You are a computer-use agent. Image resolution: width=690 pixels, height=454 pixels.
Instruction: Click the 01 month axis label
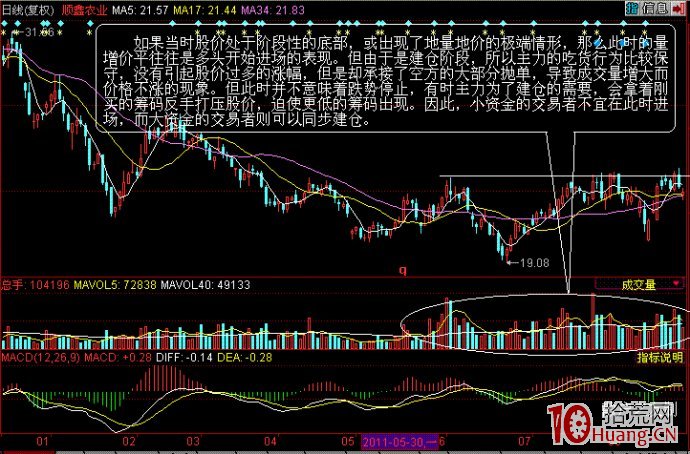click(x=42, y=441)
